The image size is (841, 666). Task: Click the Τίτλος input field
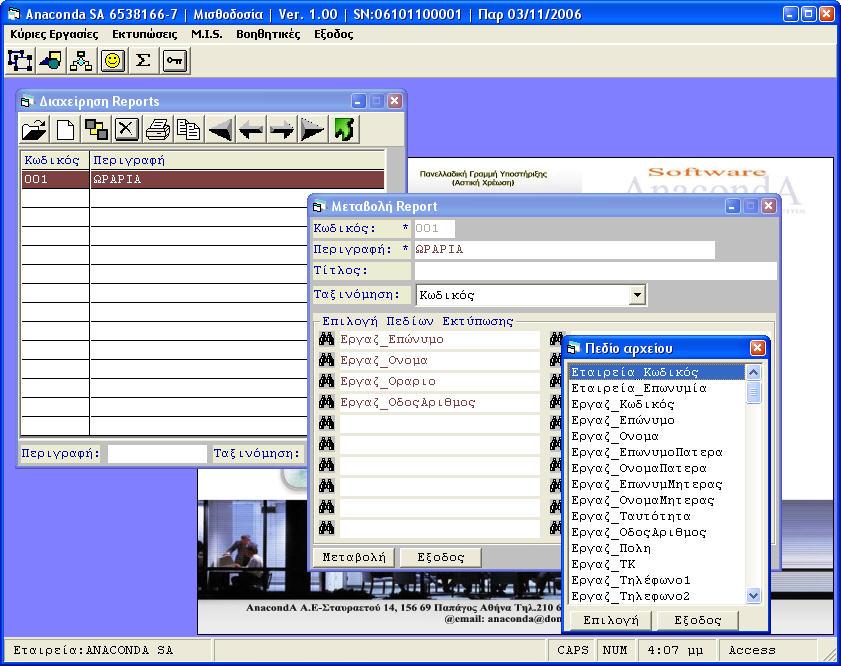click(x=595, y=271)
